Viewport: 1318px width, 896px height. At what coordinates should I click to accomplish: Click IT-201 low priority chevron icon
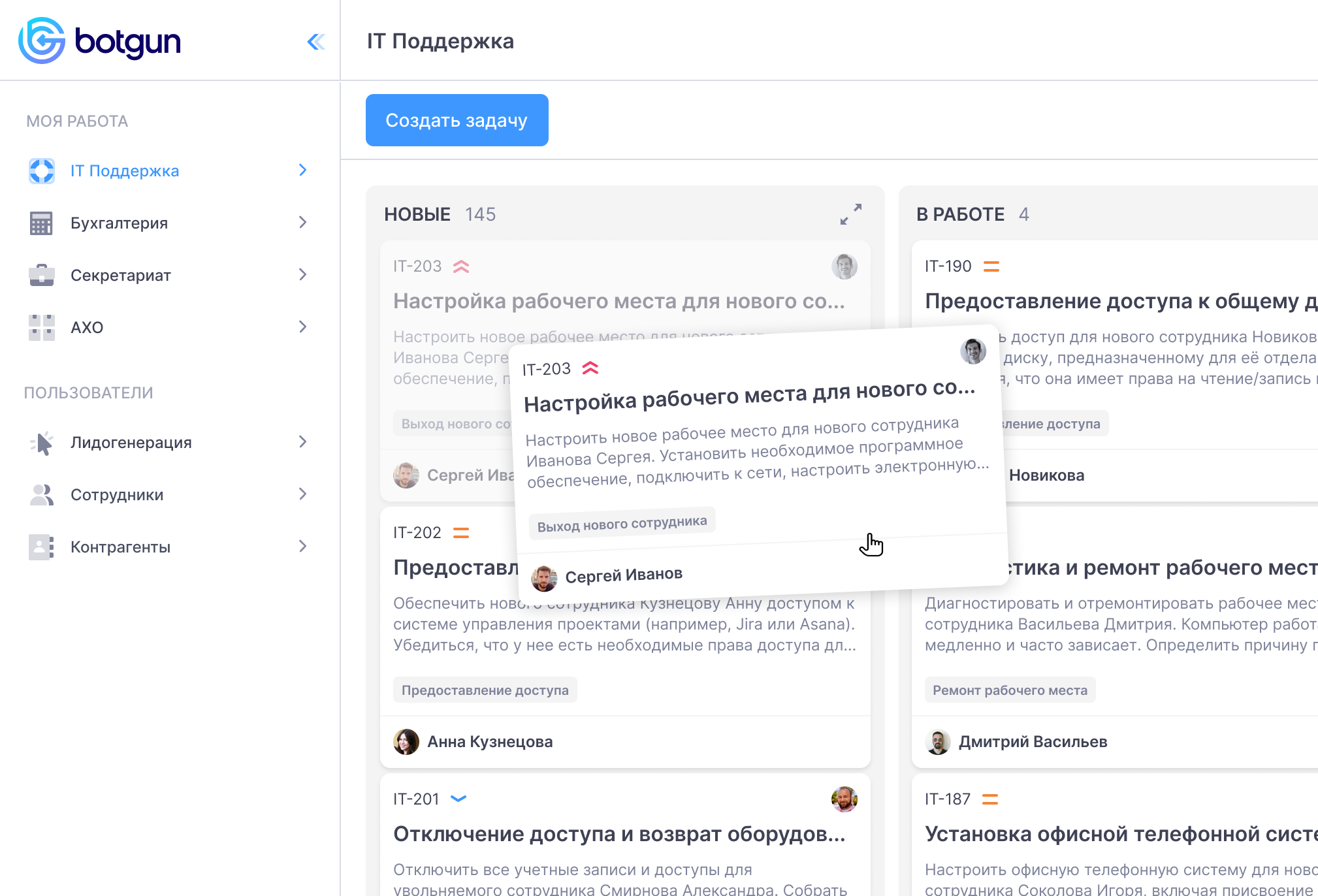[x=458, y=799]
